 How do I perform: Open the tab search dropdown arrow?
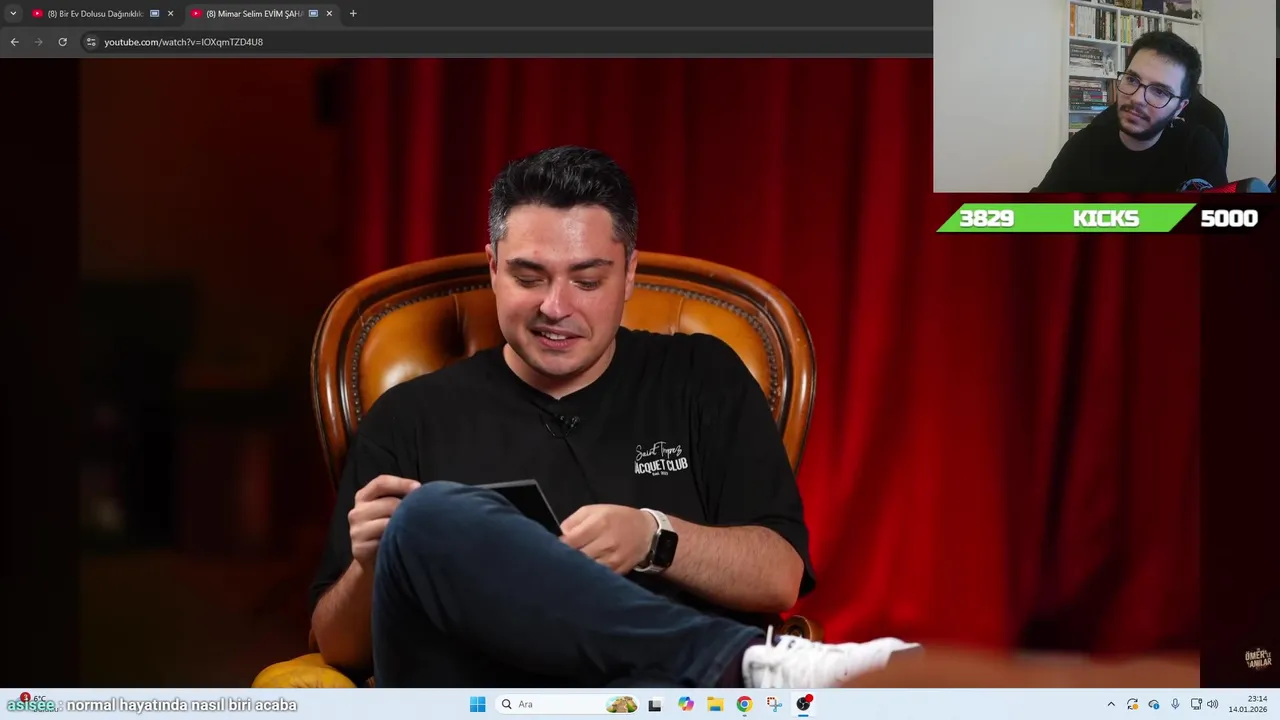point(12,13)
